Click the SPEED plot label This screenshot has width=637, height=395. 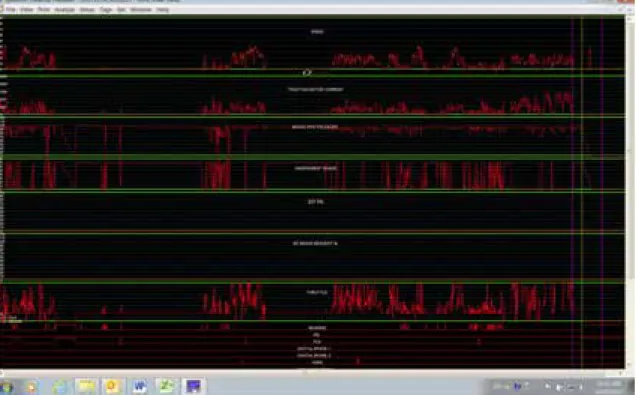(x=317, y=32)
